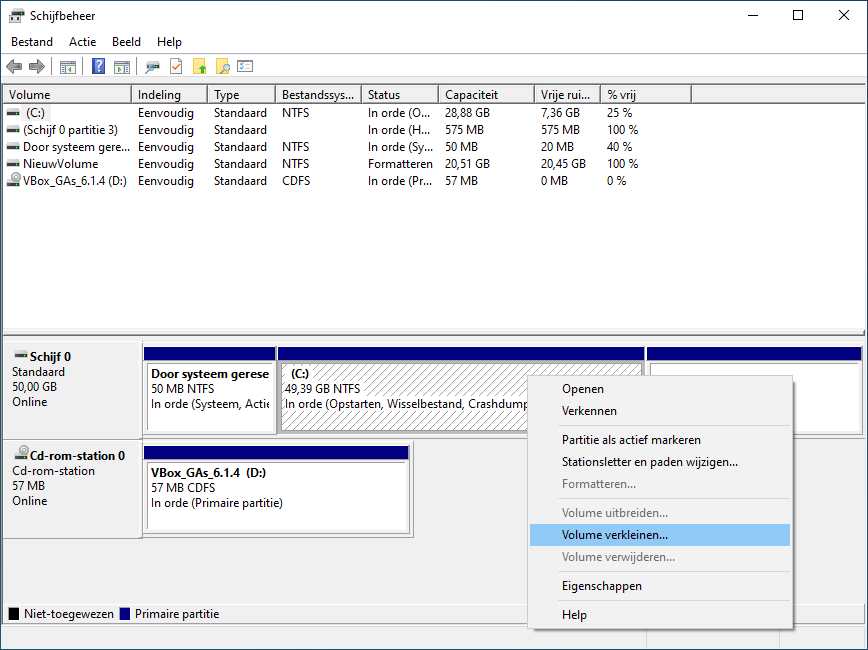Open the Beeld menu
The image size is (868, 650).
tap(127, 42)
